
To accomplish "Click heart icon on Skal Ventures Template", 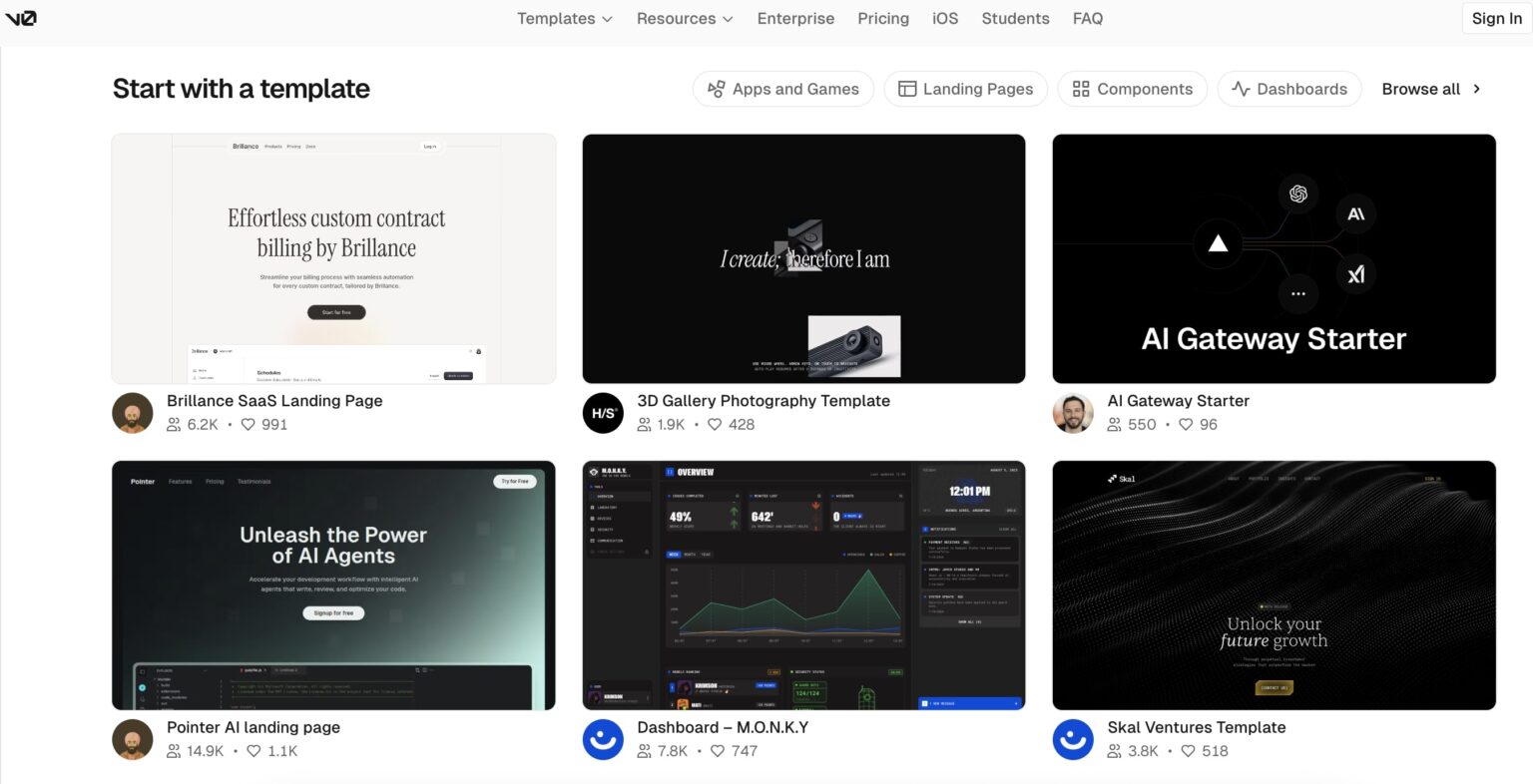I will coord(1188,751).
